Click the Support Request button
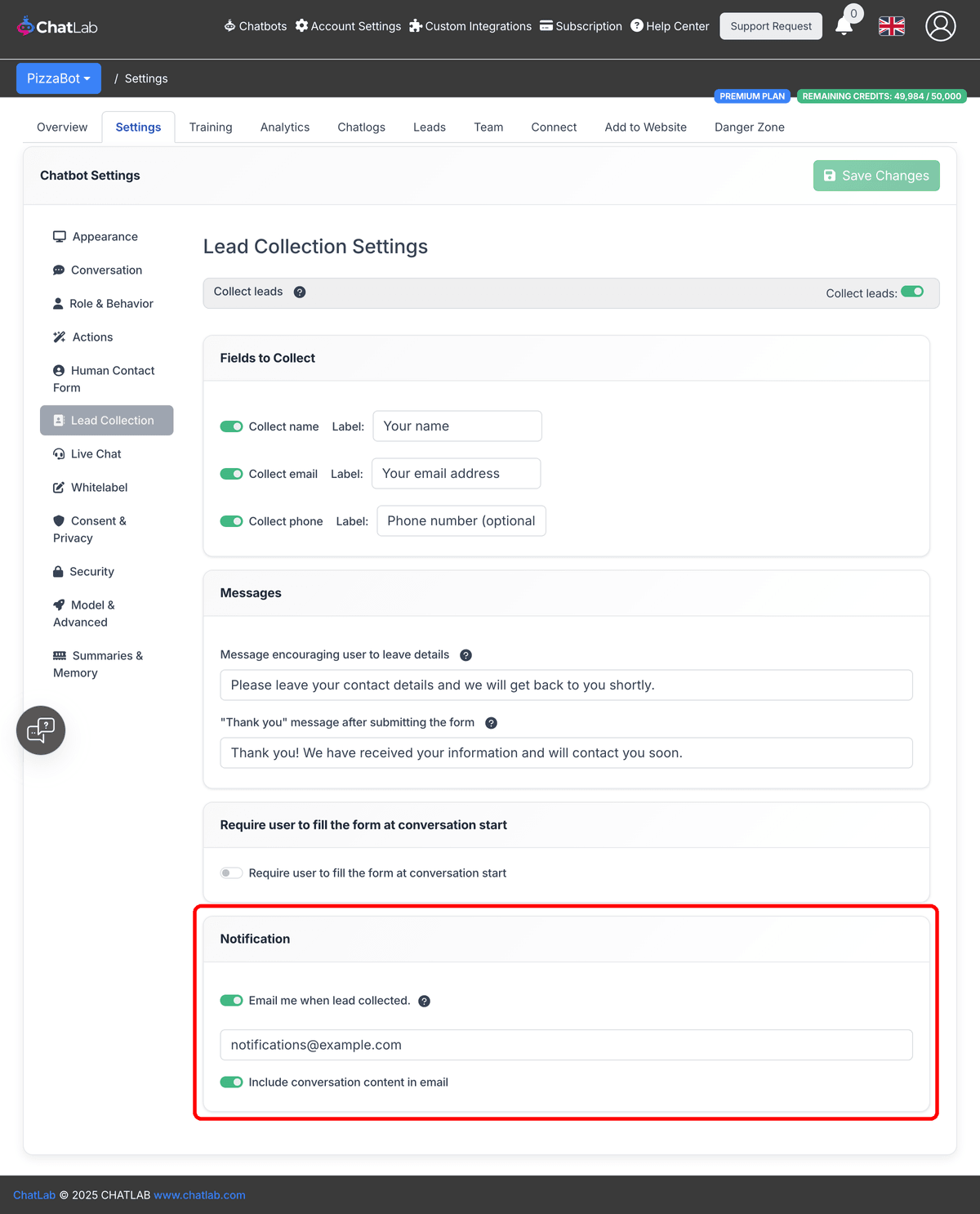This screenshot has height=1214, width=980. pyautogui.click(x=771, y=26)
